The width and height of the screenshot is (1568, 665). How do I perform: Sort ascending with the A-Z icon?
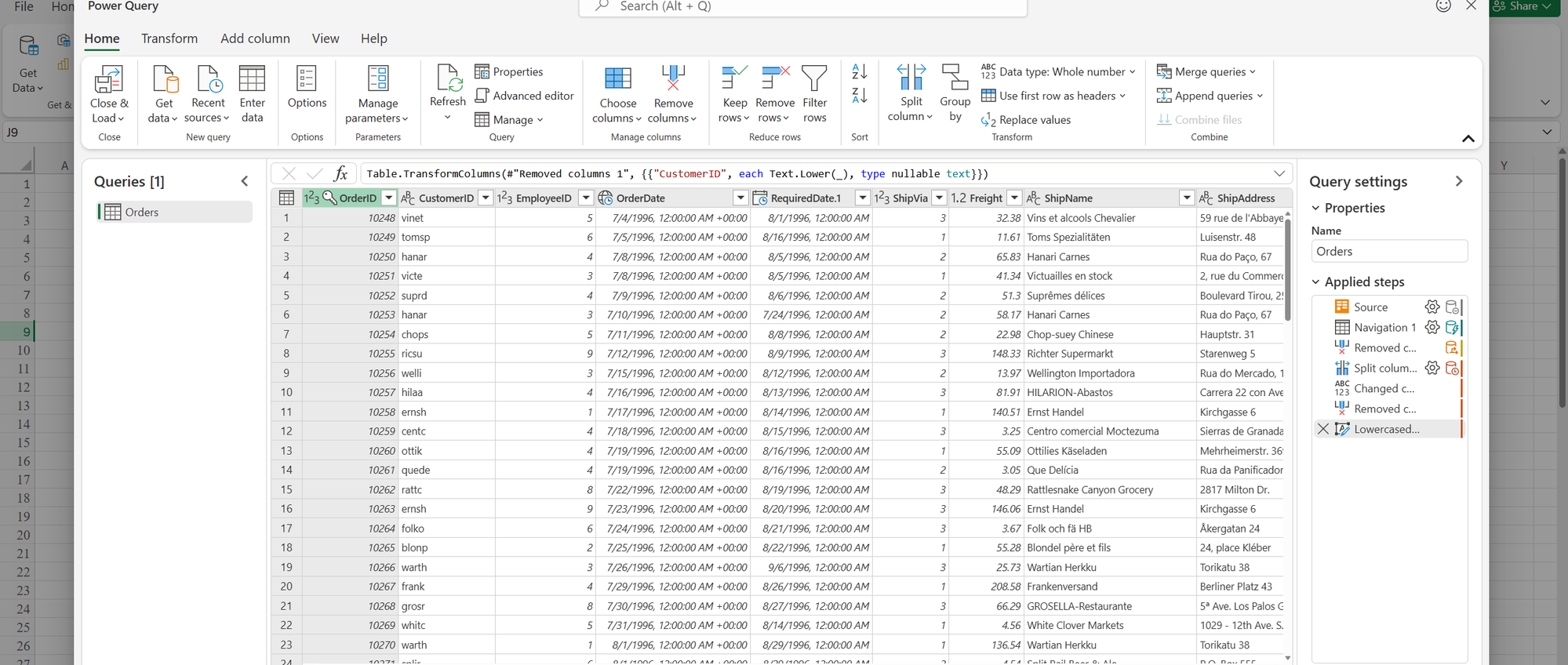click(x=860, y=72)
